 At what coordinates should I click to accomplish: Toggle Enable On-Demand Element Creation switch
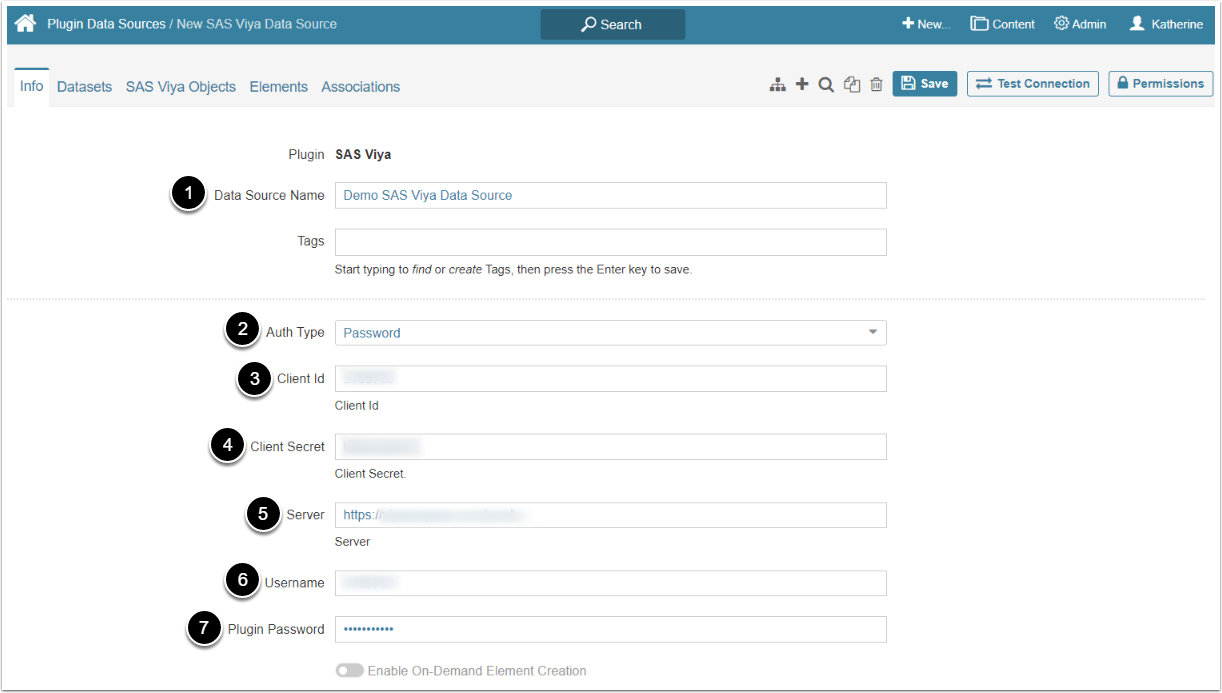click(x=350, y=671)
